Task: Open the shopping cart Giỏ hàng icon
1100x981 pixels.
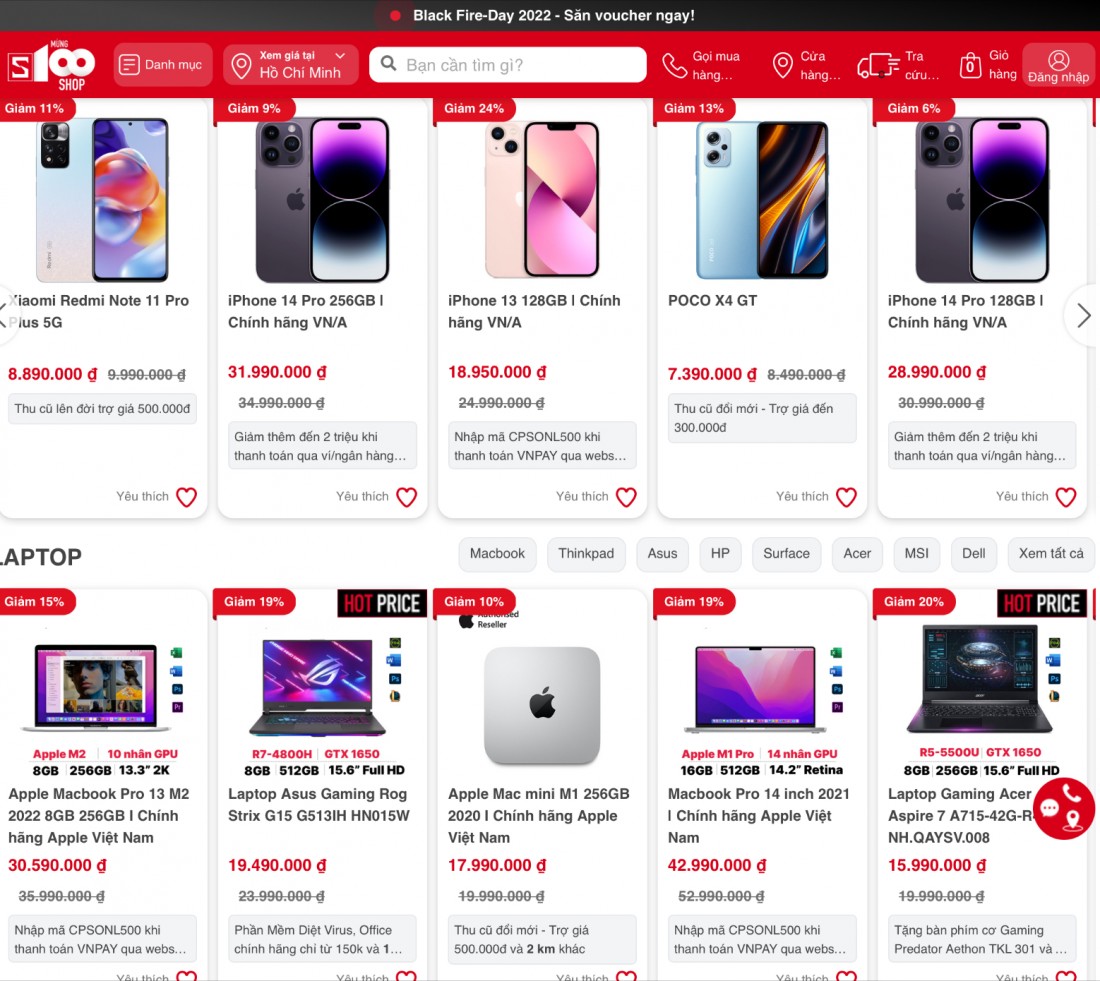Action: click(970, 65)
